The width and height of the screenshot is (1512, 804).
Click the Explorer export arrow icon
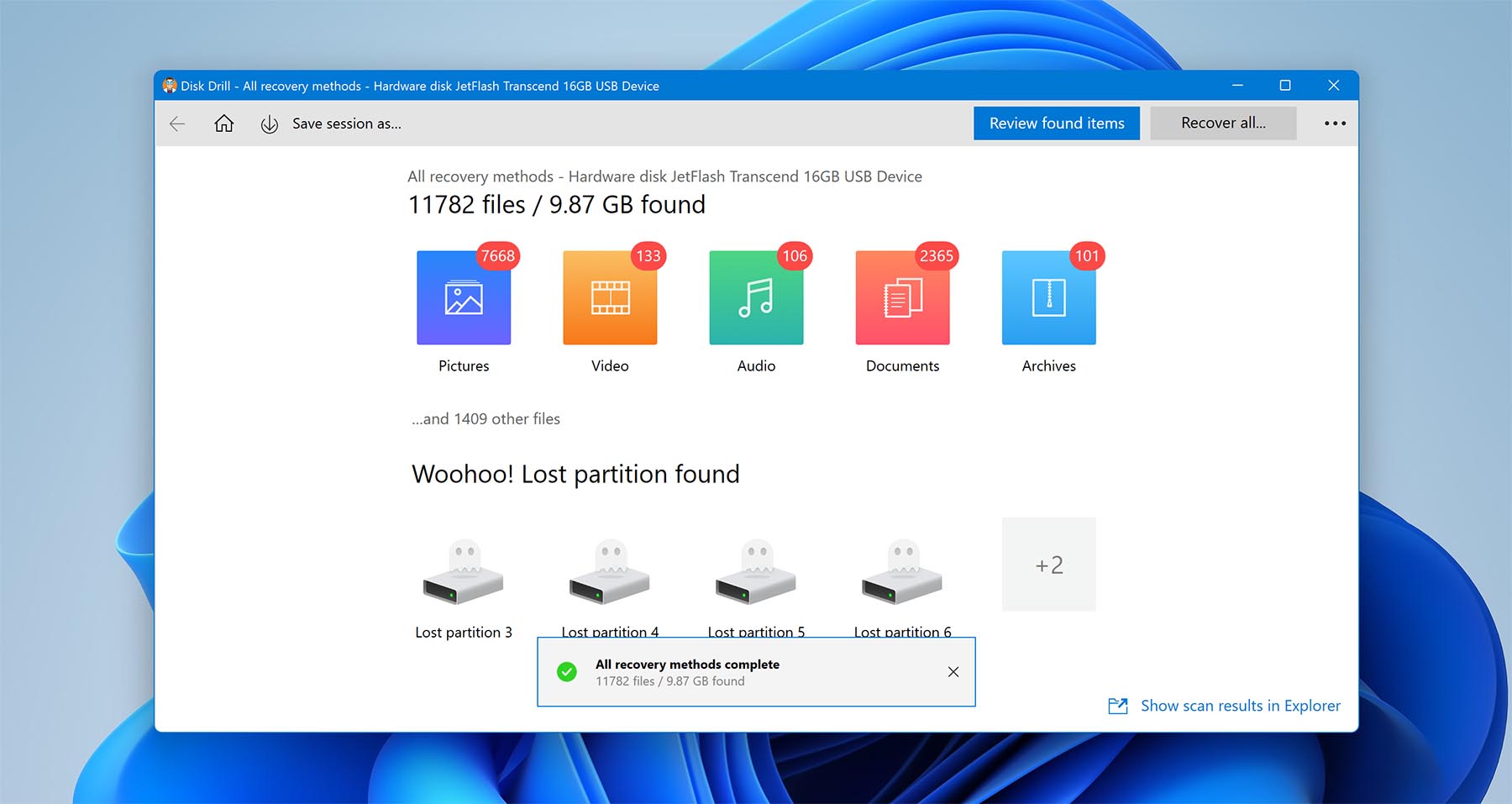pos(1118,706)
